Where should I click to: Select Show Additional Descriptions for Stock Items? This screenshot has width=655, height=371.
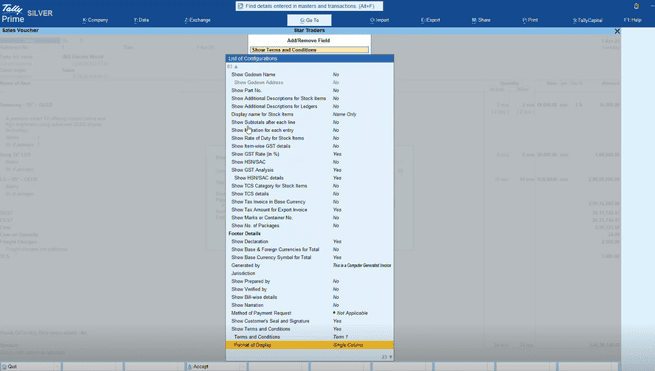click(x=310, y=98)
